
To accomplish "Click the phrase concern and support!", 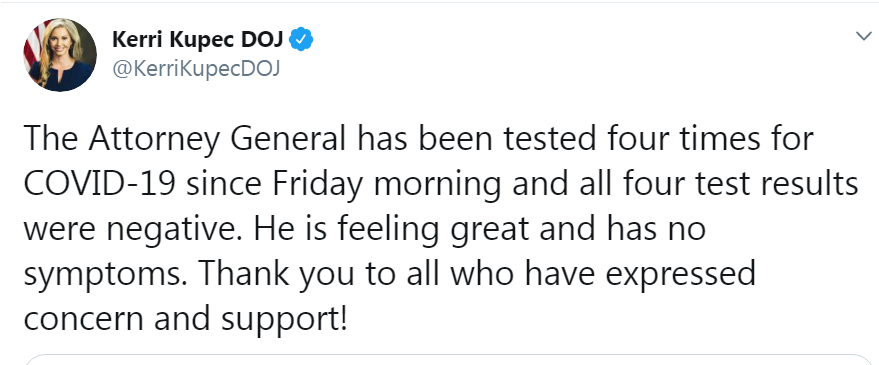I will pos(186,320).
